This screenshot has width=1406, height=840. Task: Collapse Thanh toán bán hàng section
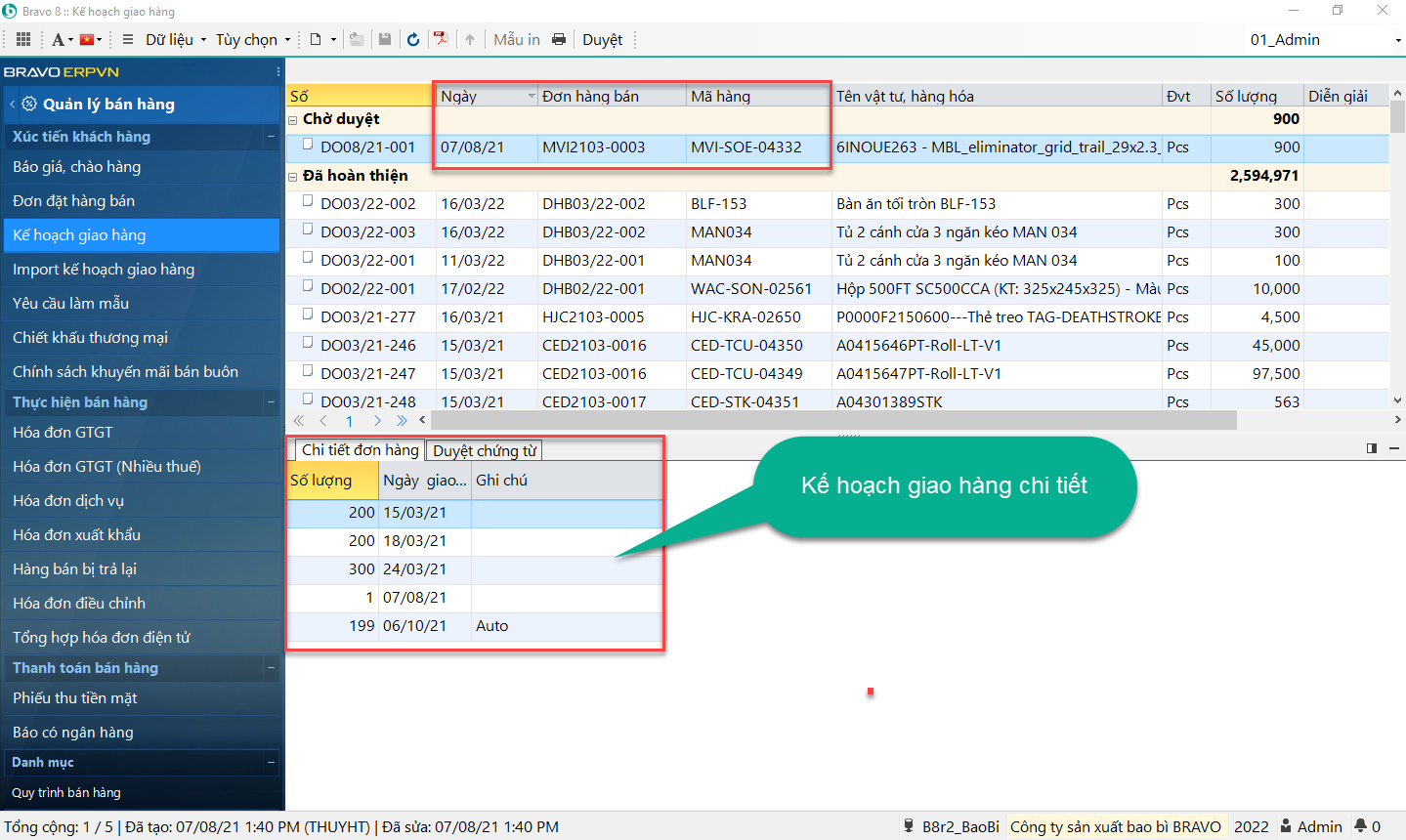[x=271, y=668]
